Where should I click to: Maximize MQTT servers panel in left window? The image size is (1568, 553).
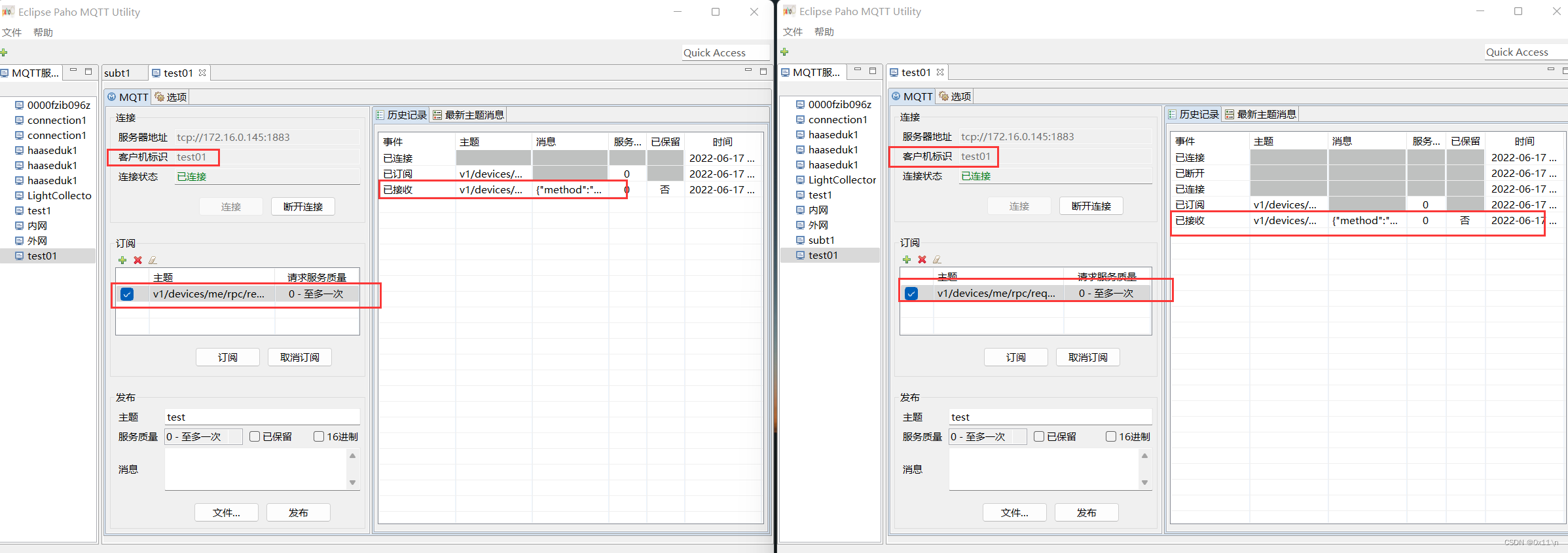coord(88,71)
